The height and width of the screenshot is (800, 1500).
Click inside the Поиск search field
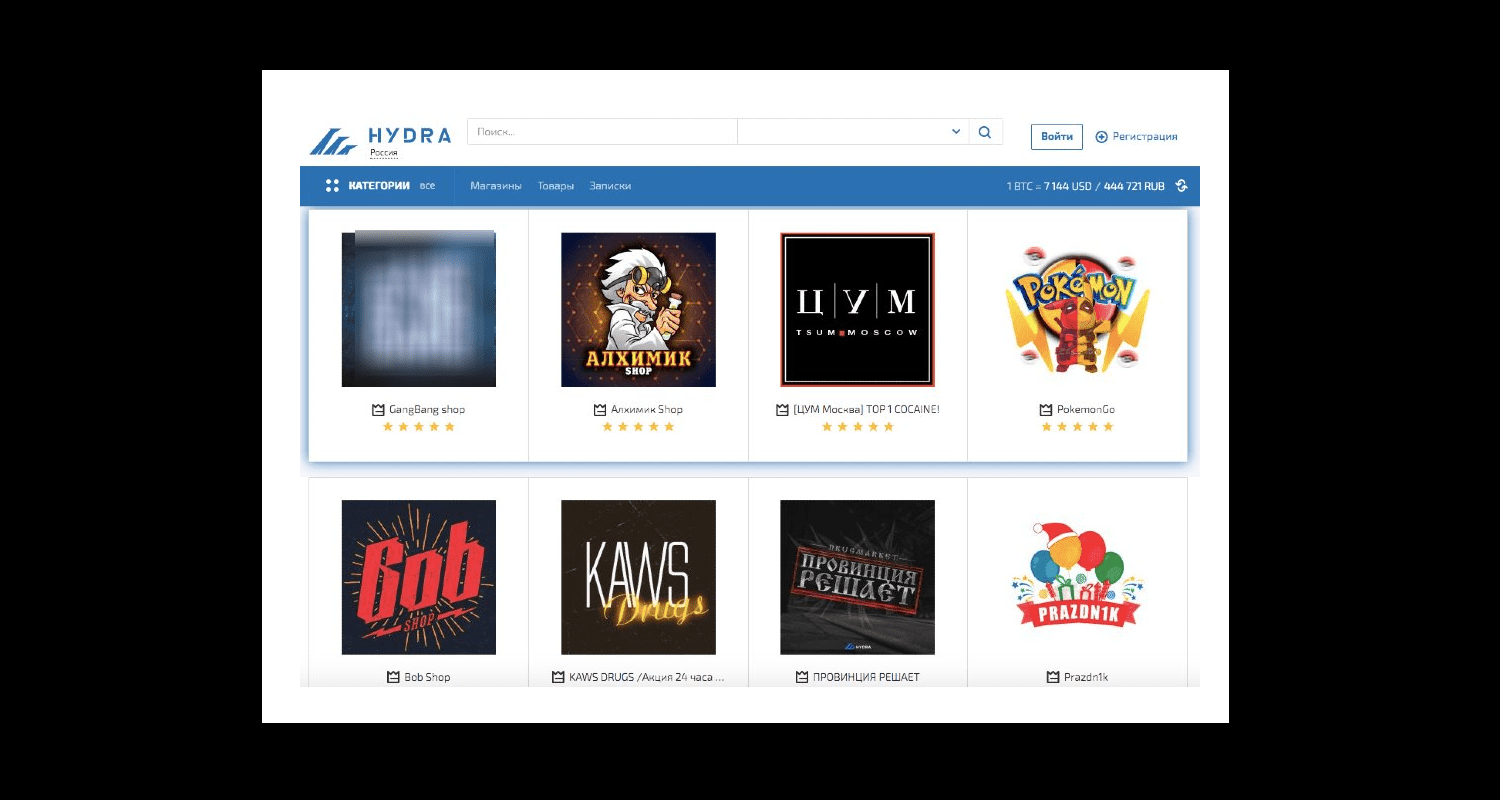(600, 131)
